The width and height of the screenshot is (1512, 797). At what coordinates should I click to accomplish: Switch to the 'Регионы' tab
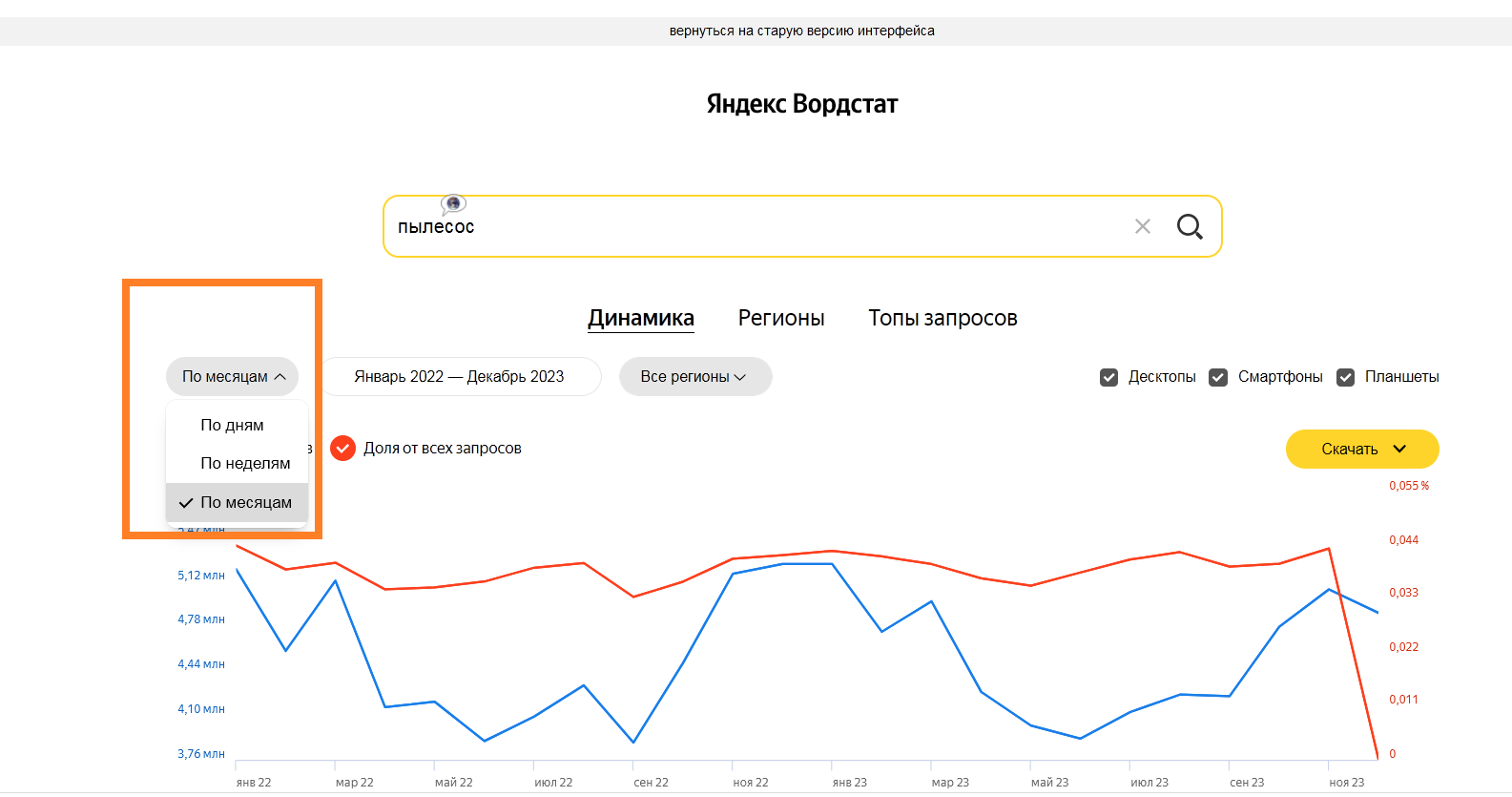[781, 318]
